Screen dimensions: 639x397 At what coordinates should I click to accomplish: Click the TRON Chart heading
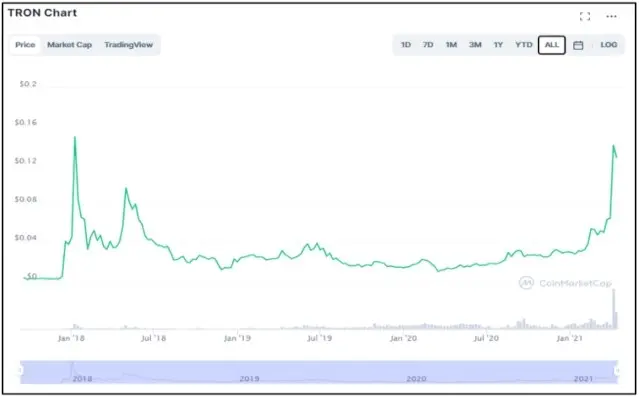click(42, 13)
